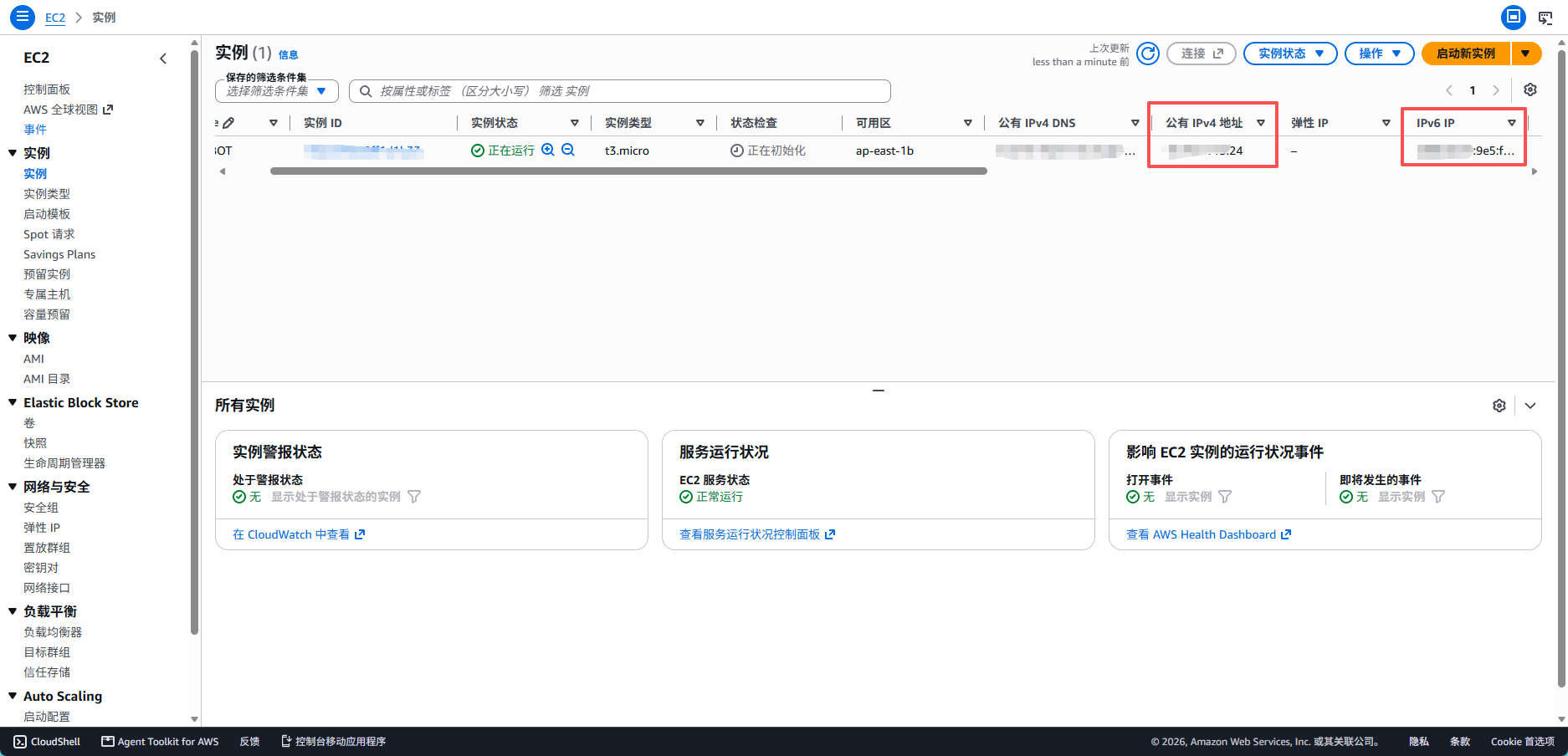The image size is (1568, 756).
Task: Zoom in on instance state icon
Action: [x=548, y=151]
